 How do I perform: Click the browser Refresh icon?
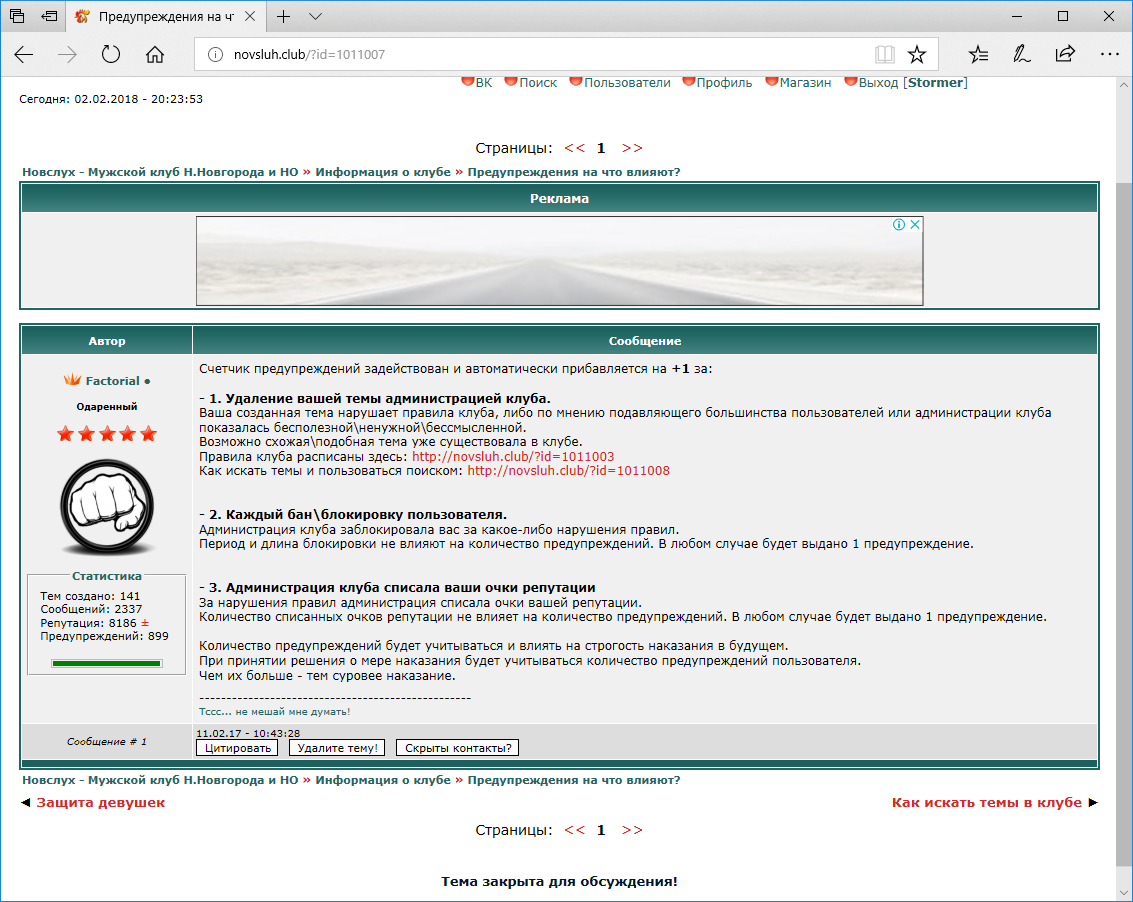[111, 54]
